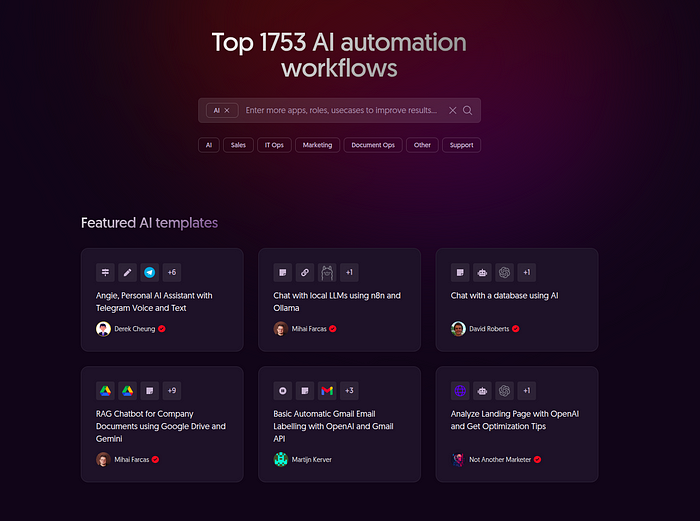This screenshot has width=700, height=521.
Task: Select the Sales category chip
Action: [238, 145]
